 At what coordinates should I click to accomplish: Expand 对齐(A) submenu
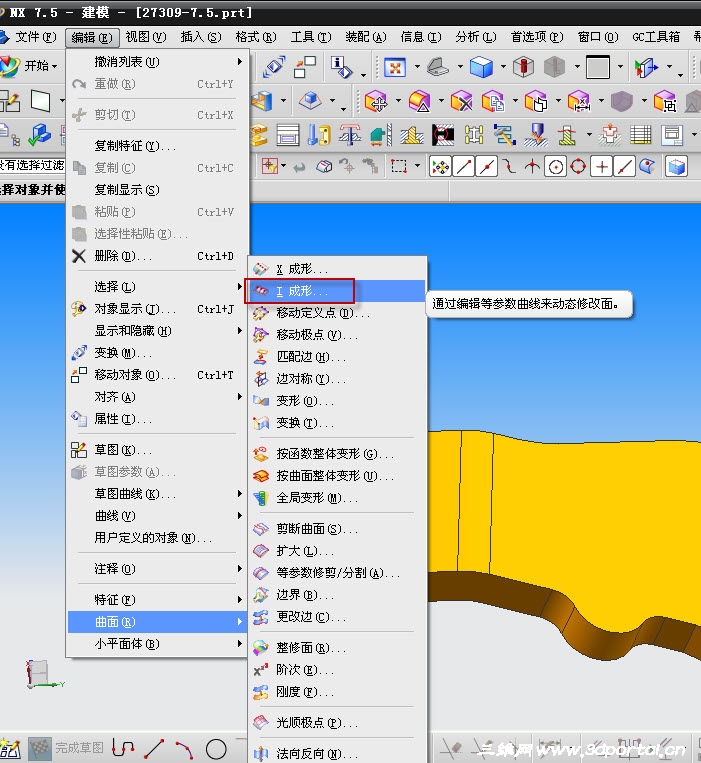coord(157,397)
